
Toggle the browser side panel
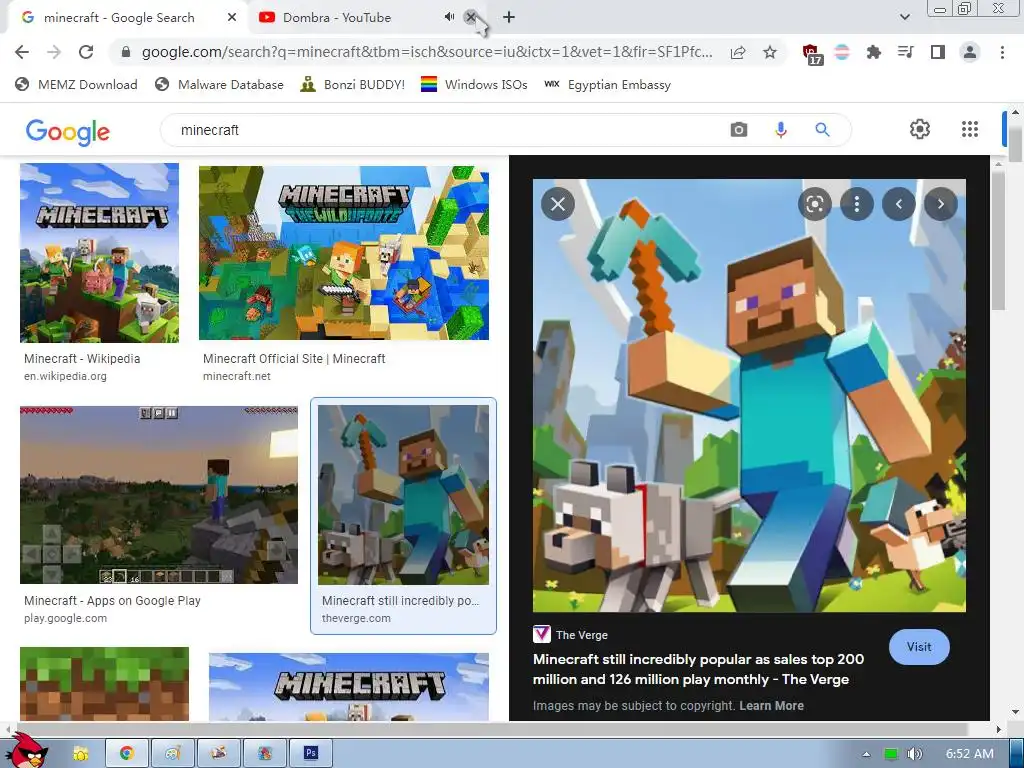coord(938,52)
